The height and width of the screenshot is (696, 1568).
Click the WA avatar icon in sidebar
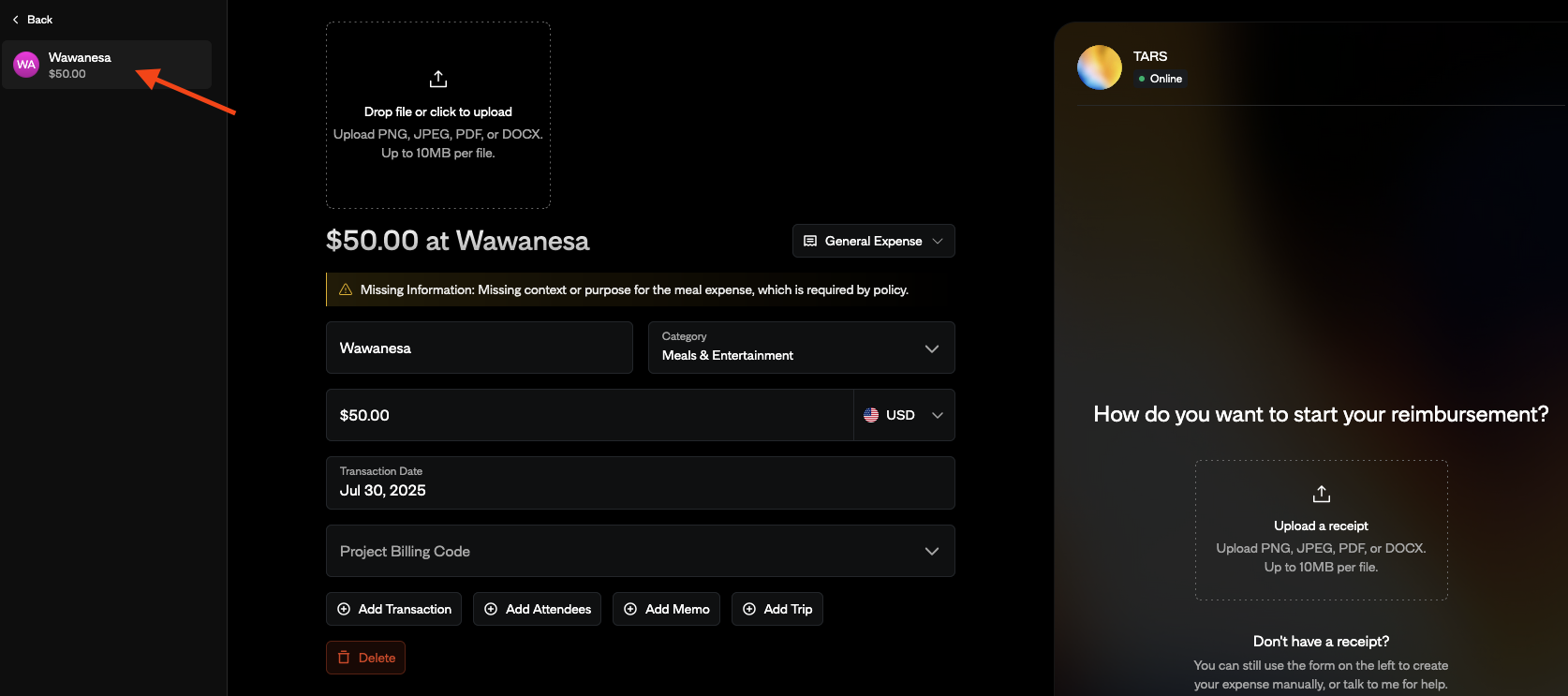[26, 65]
